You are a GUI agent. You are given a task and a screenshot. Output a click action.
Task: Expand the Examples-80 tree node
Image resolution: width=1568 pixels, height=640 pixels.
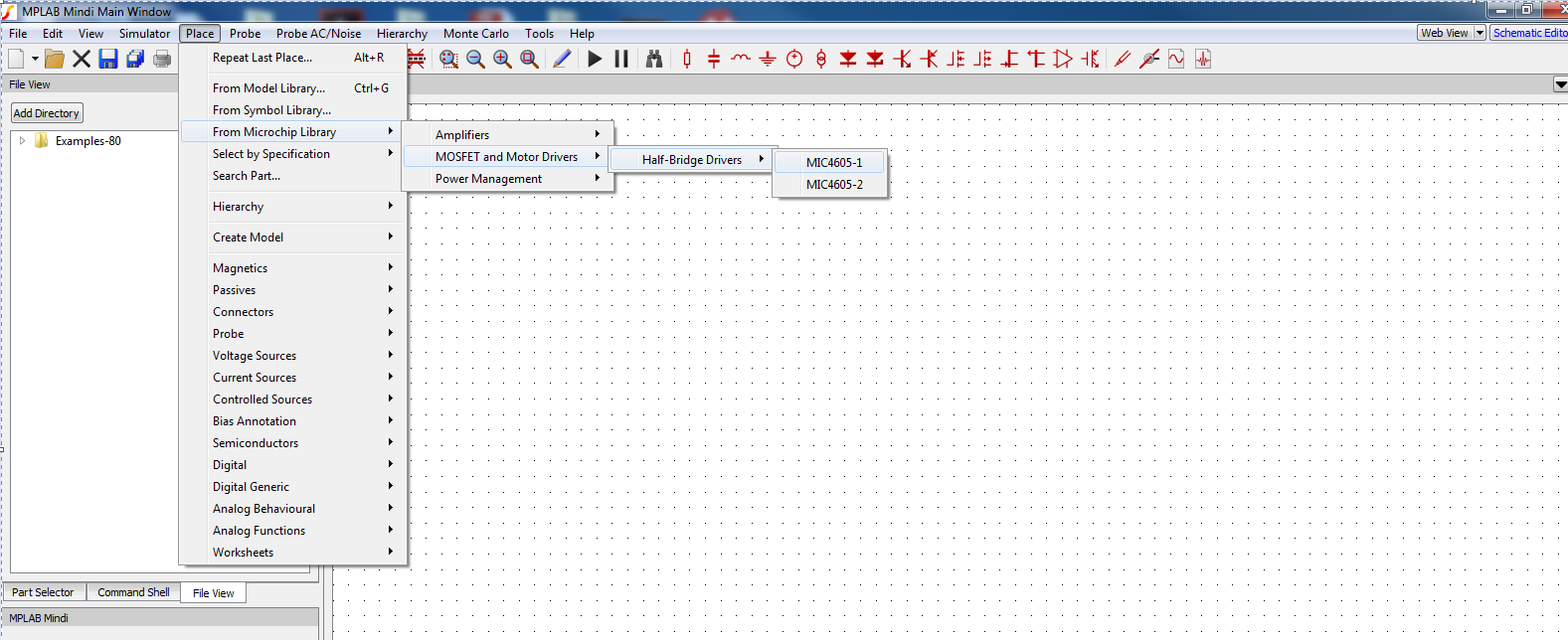click(23, 141)
